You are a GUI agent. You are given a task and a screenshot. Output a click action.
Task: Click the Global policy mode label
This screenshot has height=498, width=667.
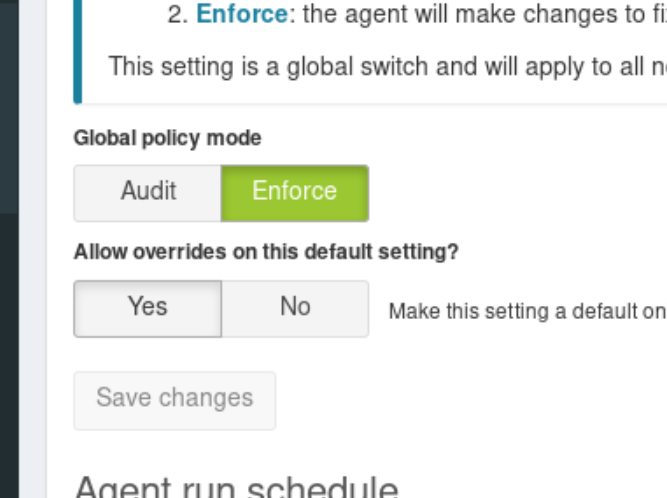pos(168,138)
